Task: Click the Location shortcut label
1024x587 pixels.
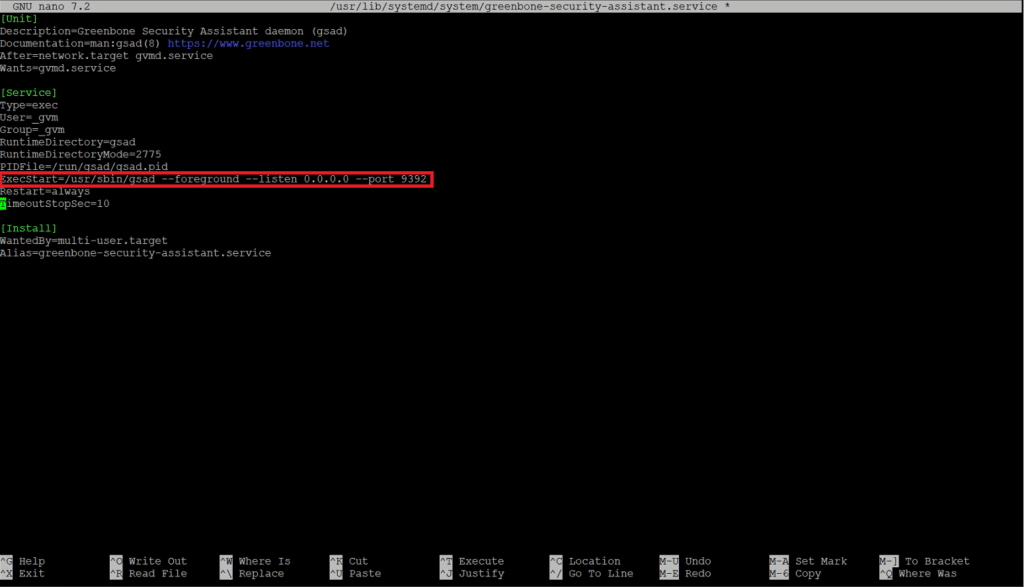Action: coord(594,561)
